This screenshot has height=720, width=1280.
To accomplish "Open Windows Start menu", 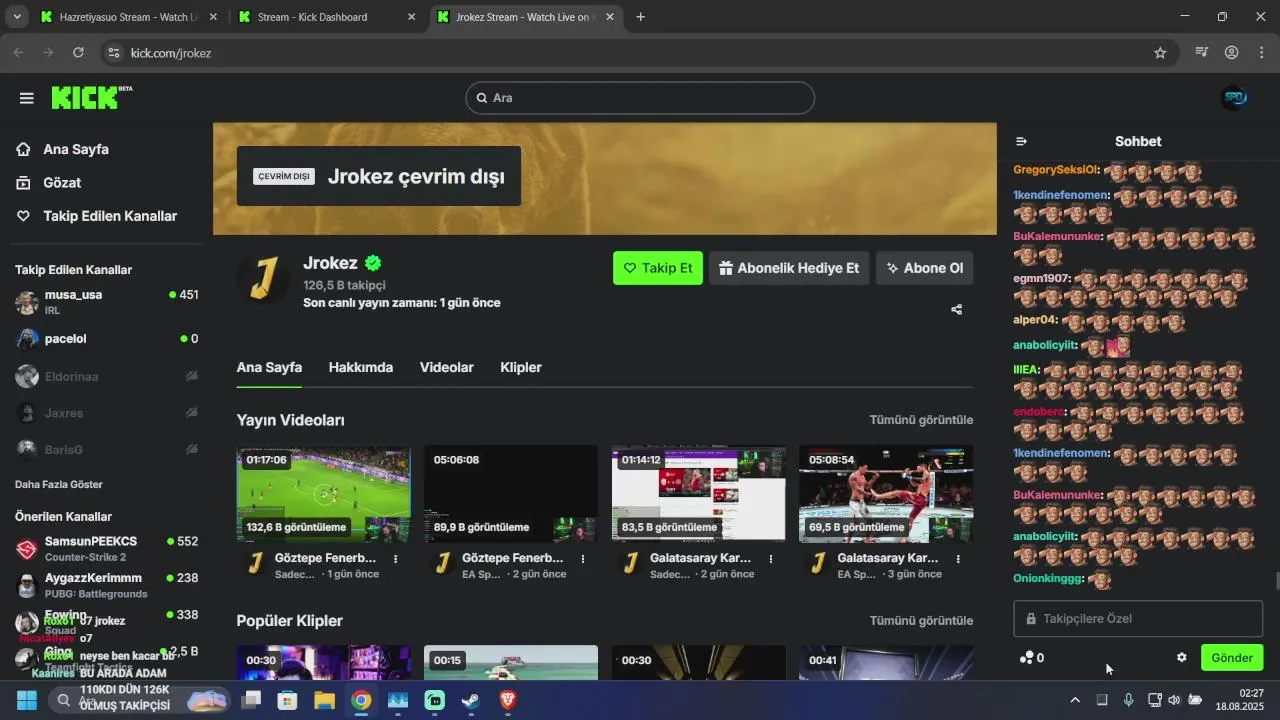I will (x=26, y=700).
